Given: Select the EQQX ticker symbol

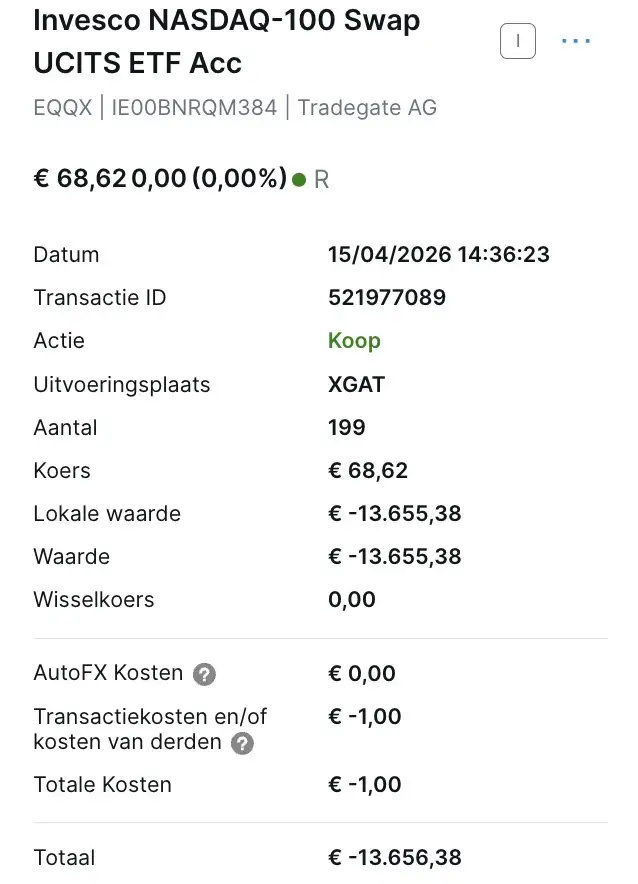Looking at the screenshot, I should tap(63, 107).
